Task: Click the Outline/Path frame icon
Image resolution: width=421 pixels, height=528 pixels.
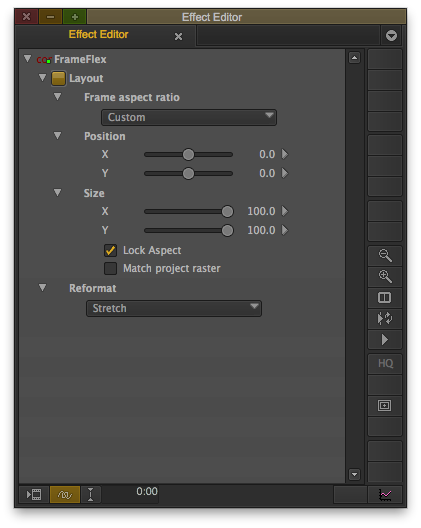Action: 385,405
